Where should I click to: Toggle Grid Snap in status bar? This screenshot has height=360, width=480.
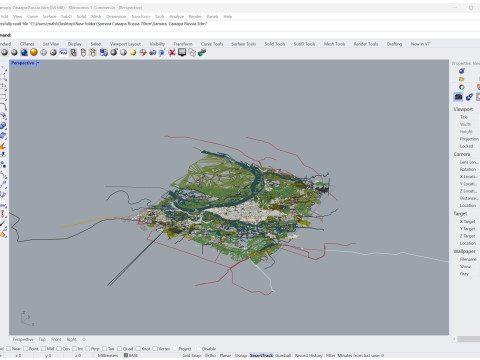(192, 355)
